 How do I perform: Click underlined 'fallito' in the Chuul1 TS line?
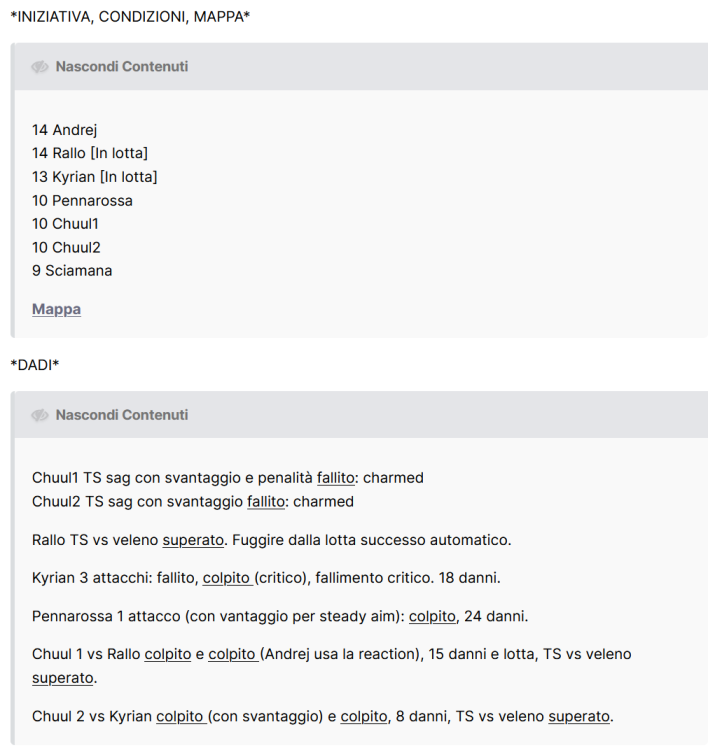point(336,478)
